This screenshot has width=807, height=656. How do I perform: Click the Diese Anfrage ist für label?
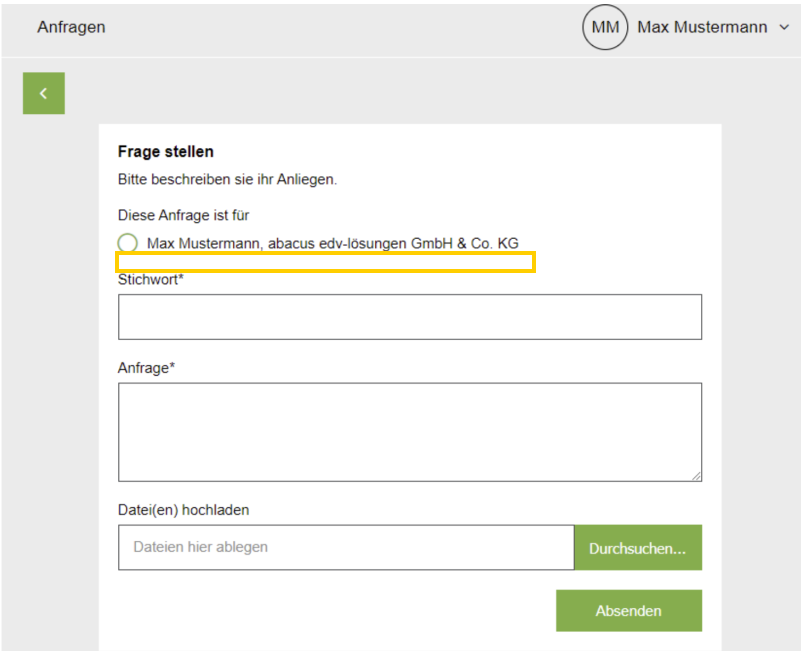tap(183, 215)
